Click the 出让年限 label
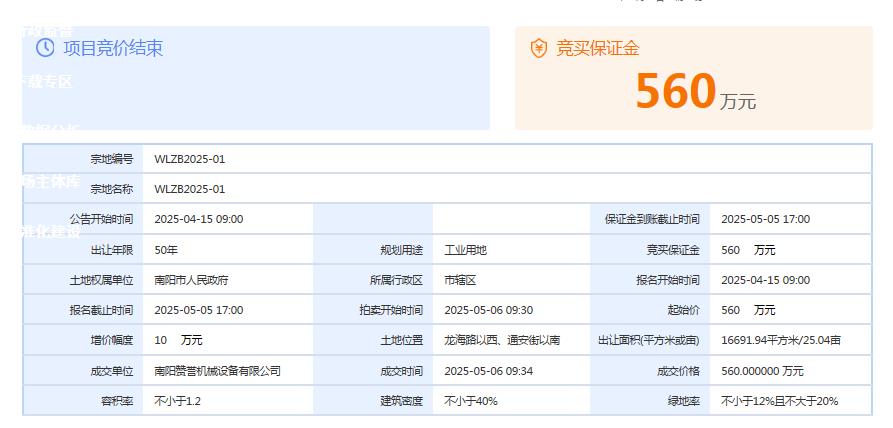The width and height of the screenshot is (893, 428). tap(112, 250)
